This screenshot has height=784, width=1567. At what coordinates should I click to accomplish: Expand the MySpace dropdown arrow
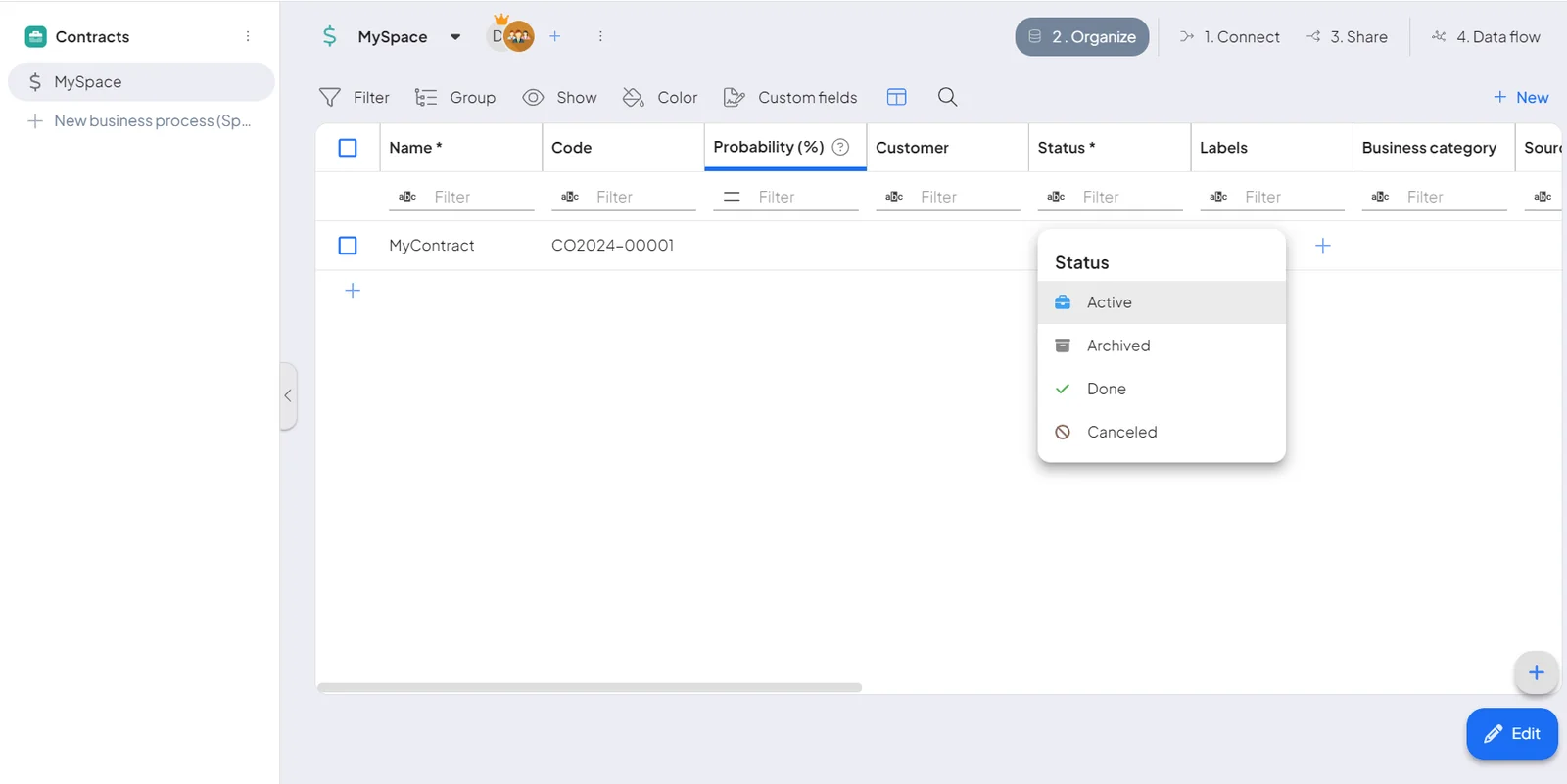455,37
